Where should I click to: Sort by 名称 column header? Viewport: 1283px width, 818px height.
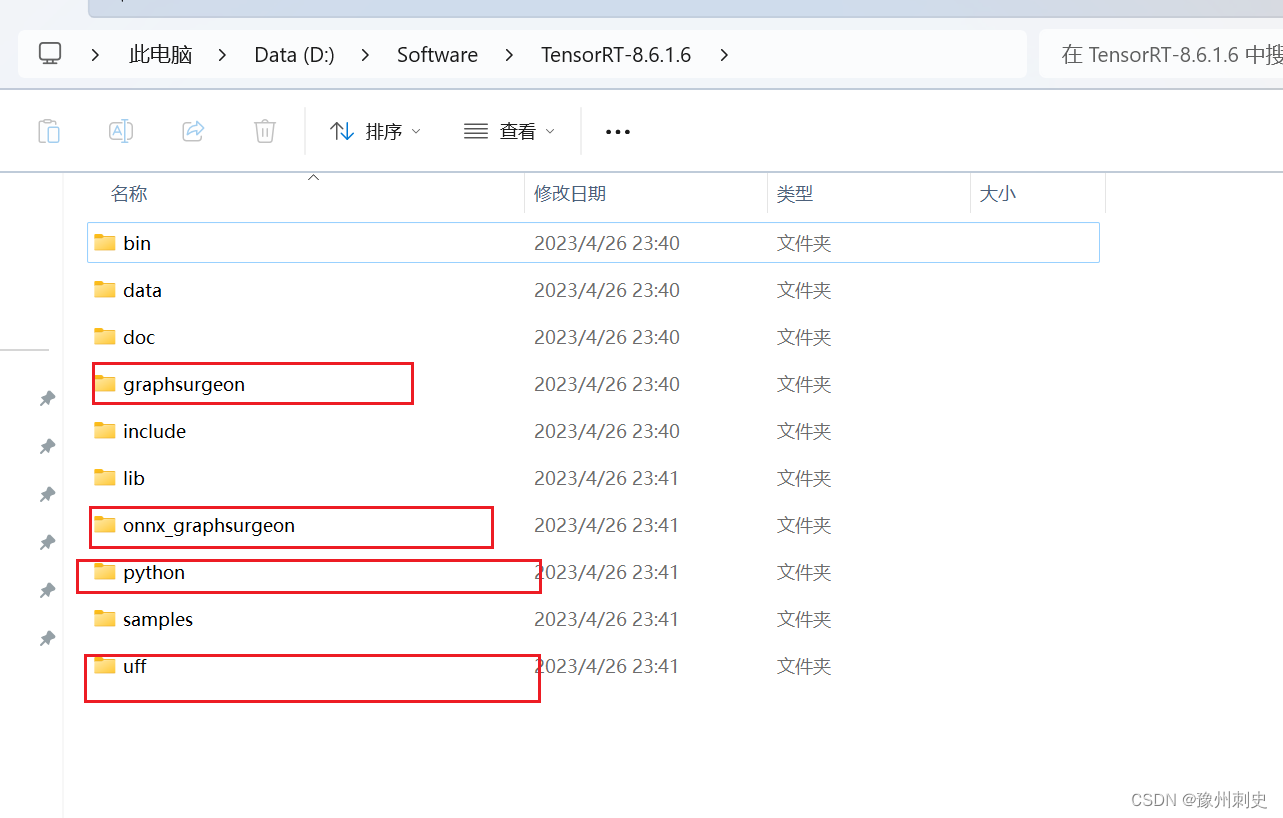click(129, 193)
